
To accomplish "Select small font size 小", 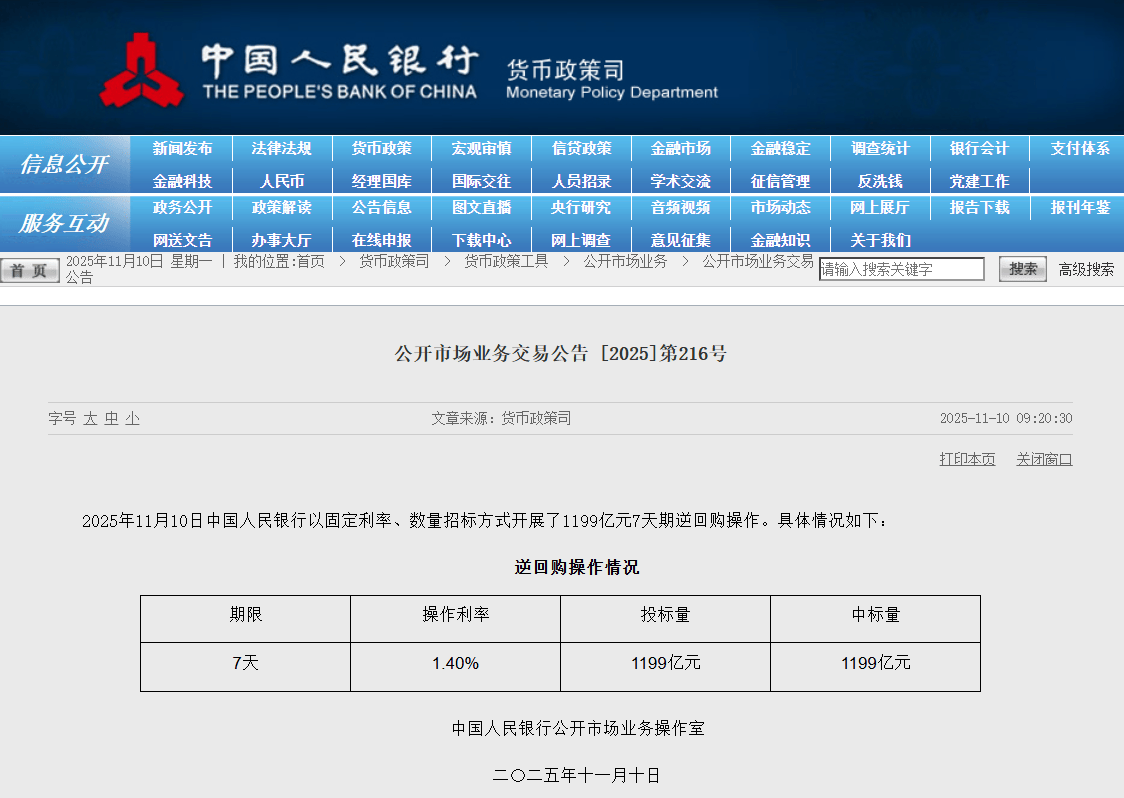I will pos(132,419).
